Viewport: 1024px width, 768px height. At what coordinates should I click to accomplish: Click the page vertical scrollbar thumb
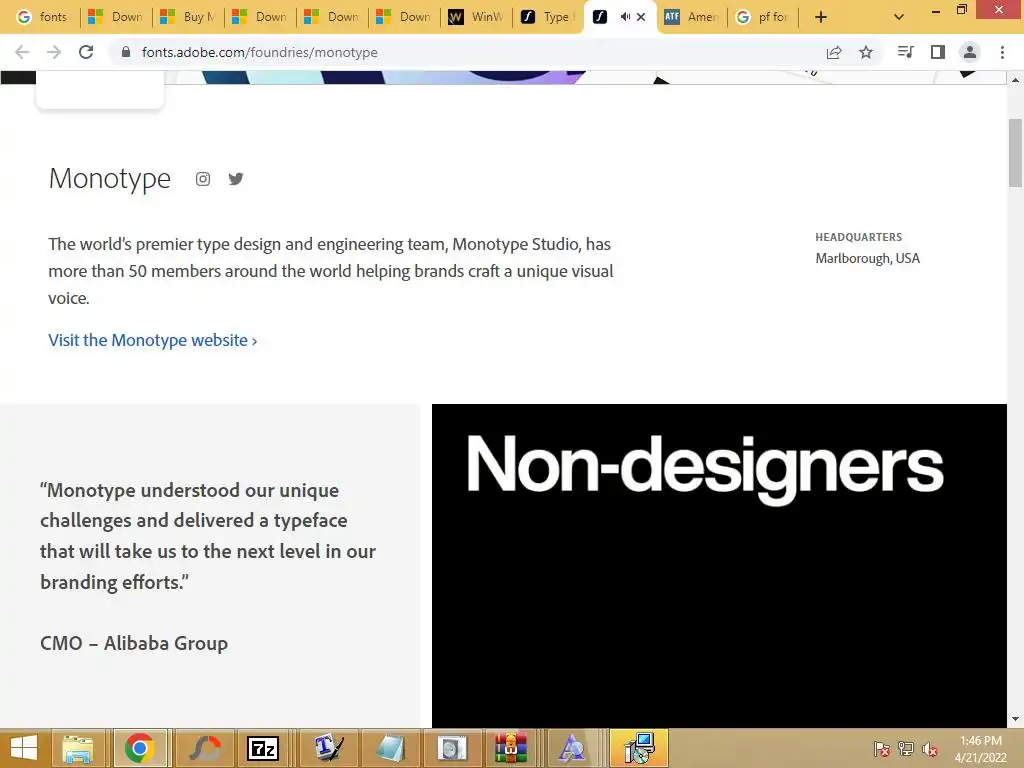pos(1016,153)
